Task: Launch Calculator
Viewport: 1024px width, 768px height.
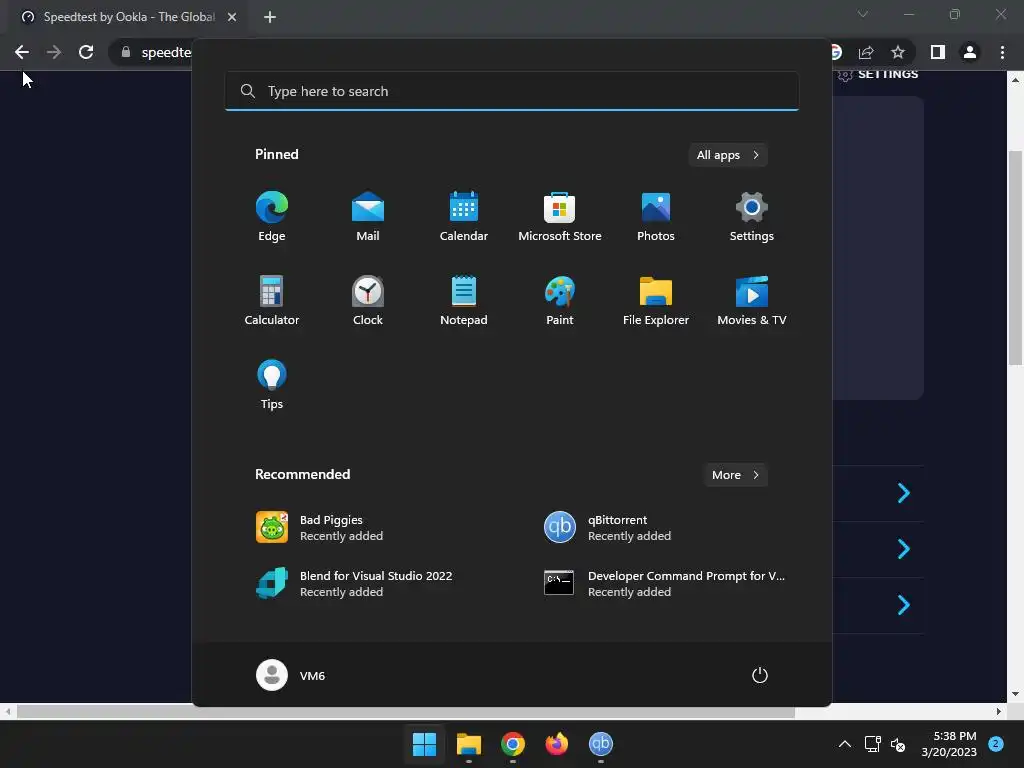Action: pos(272,300)
